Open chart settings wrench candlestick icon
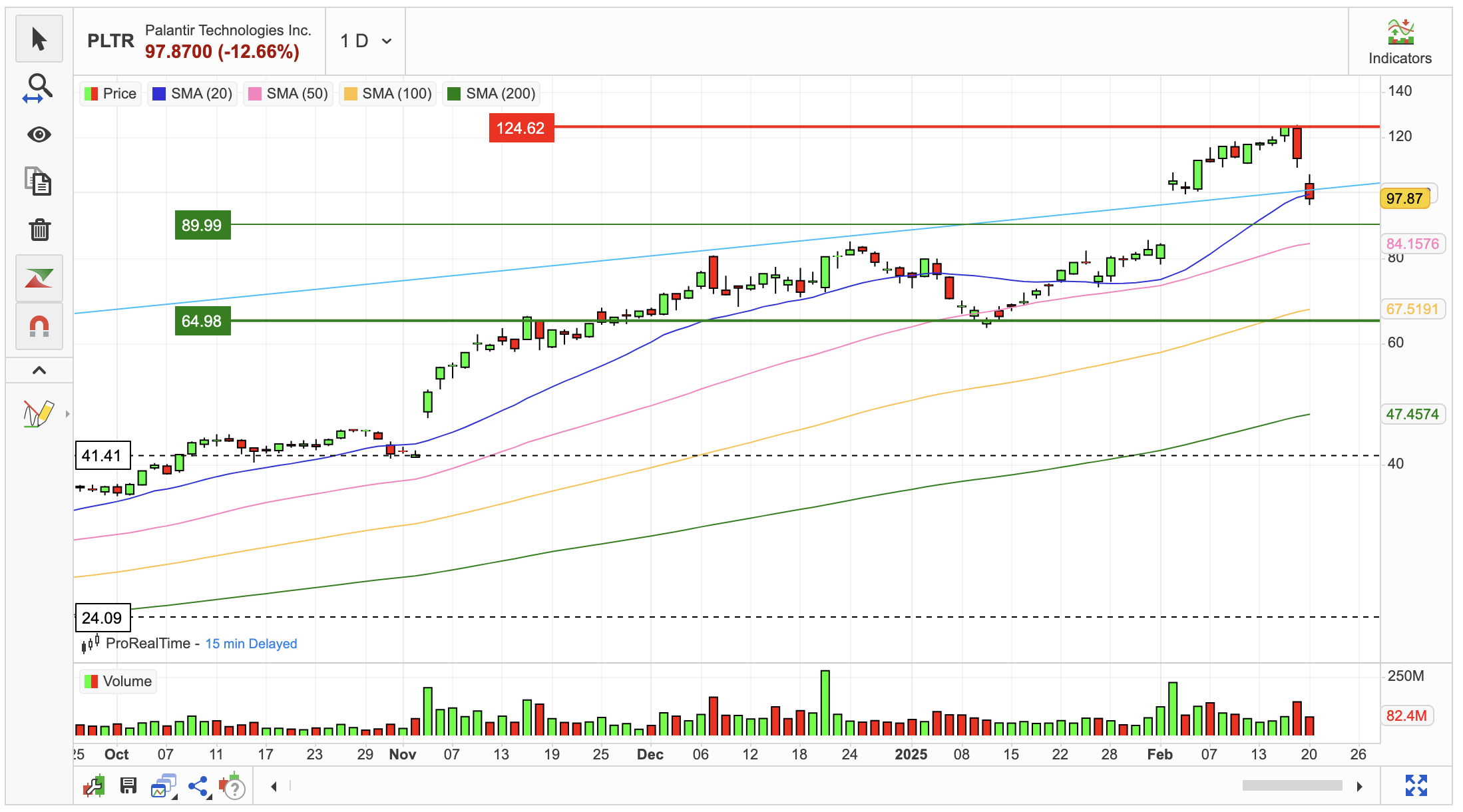 95,786
